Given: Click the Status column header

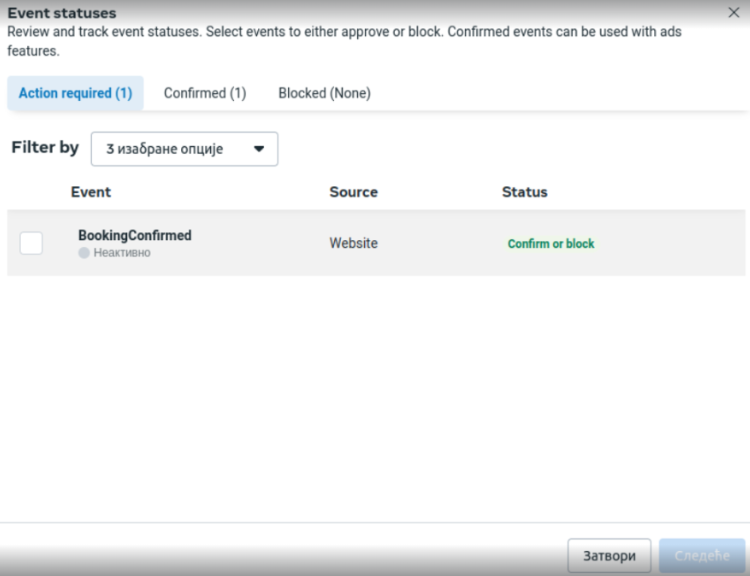Looking at the screenshot, I should point(524,192).
